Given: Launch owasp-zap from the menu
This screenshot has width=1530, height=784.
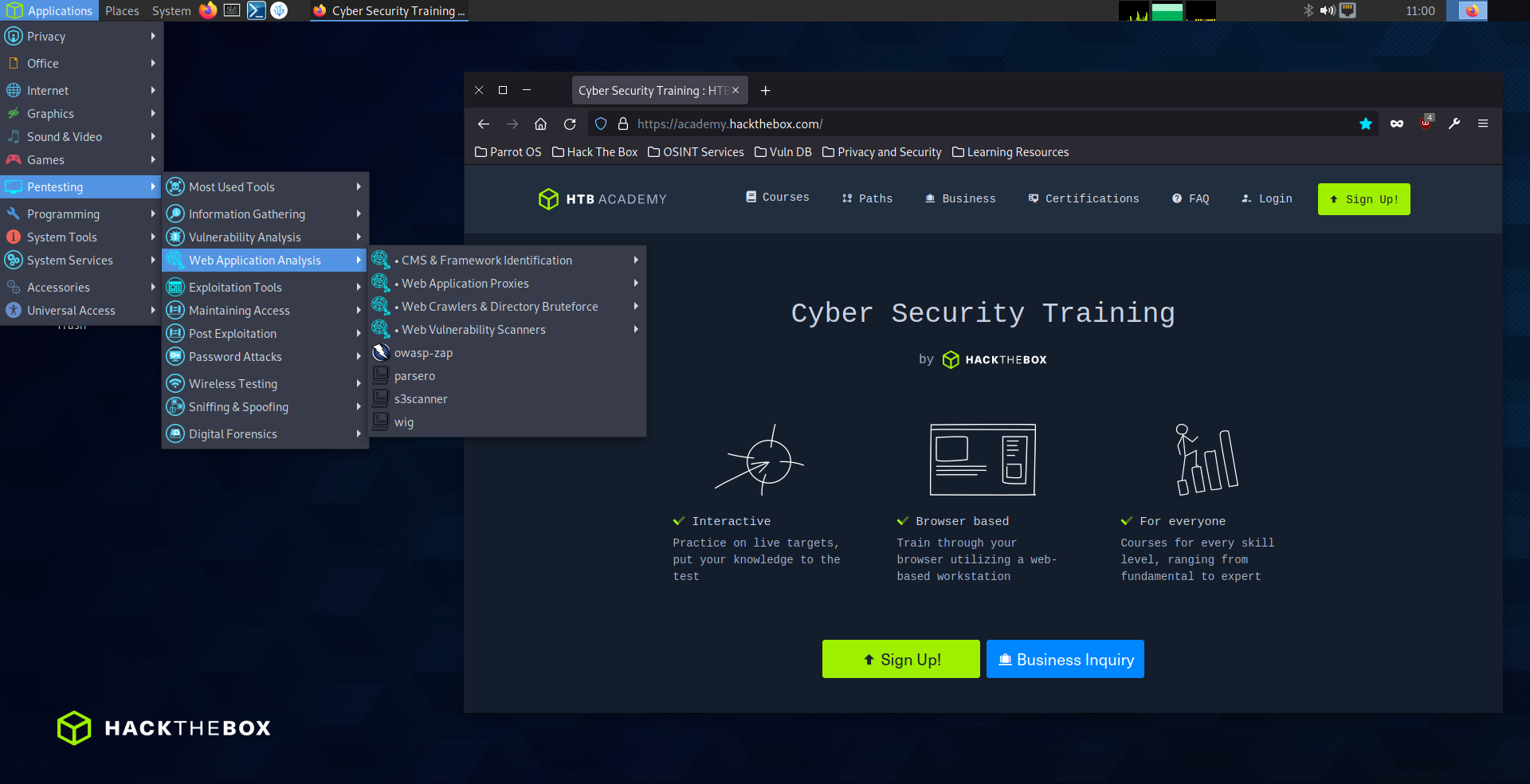Looking at the screenshot, I should click(x=507, y=353).
